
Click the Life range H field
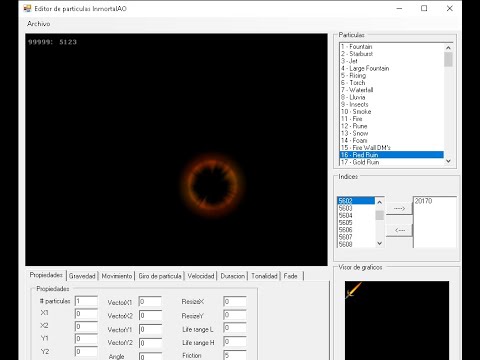tap(235, 341)
